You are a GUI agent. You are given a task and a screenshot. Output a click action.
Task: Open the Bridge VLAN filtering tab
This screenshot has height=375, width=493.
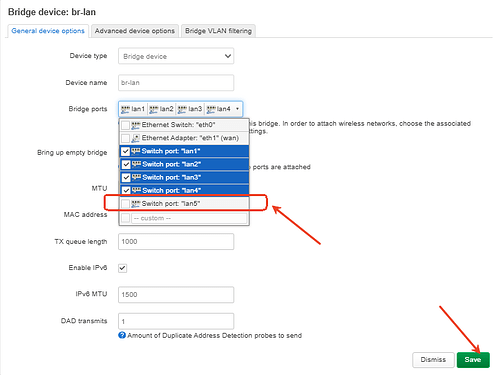click(218, 31)
